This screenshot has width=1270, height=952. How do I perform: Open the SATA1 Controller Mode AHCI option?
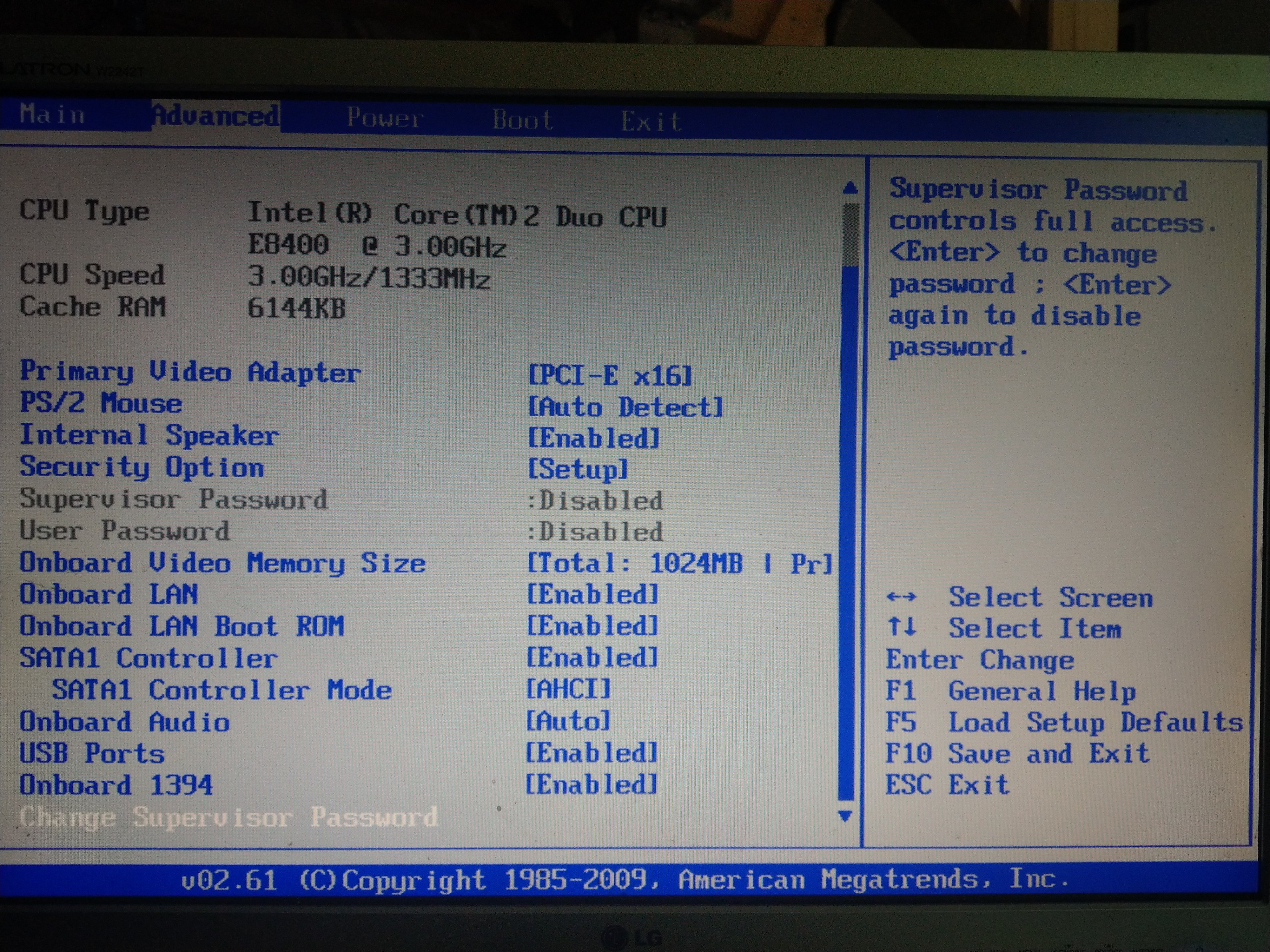coord(569,689)
